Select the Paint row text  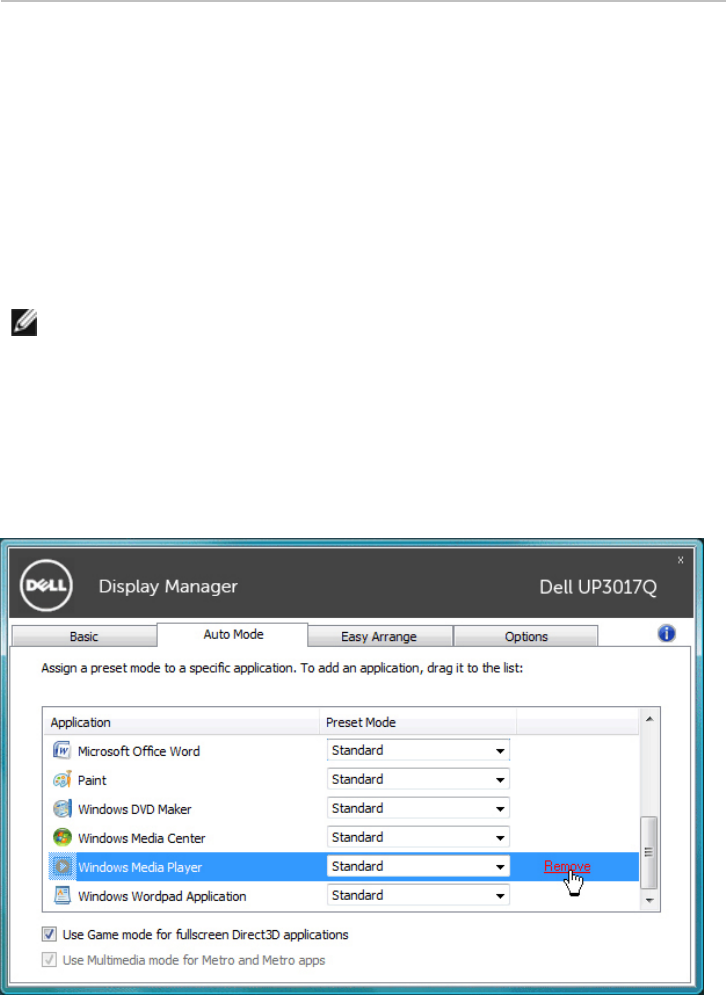tap(92, 780)
